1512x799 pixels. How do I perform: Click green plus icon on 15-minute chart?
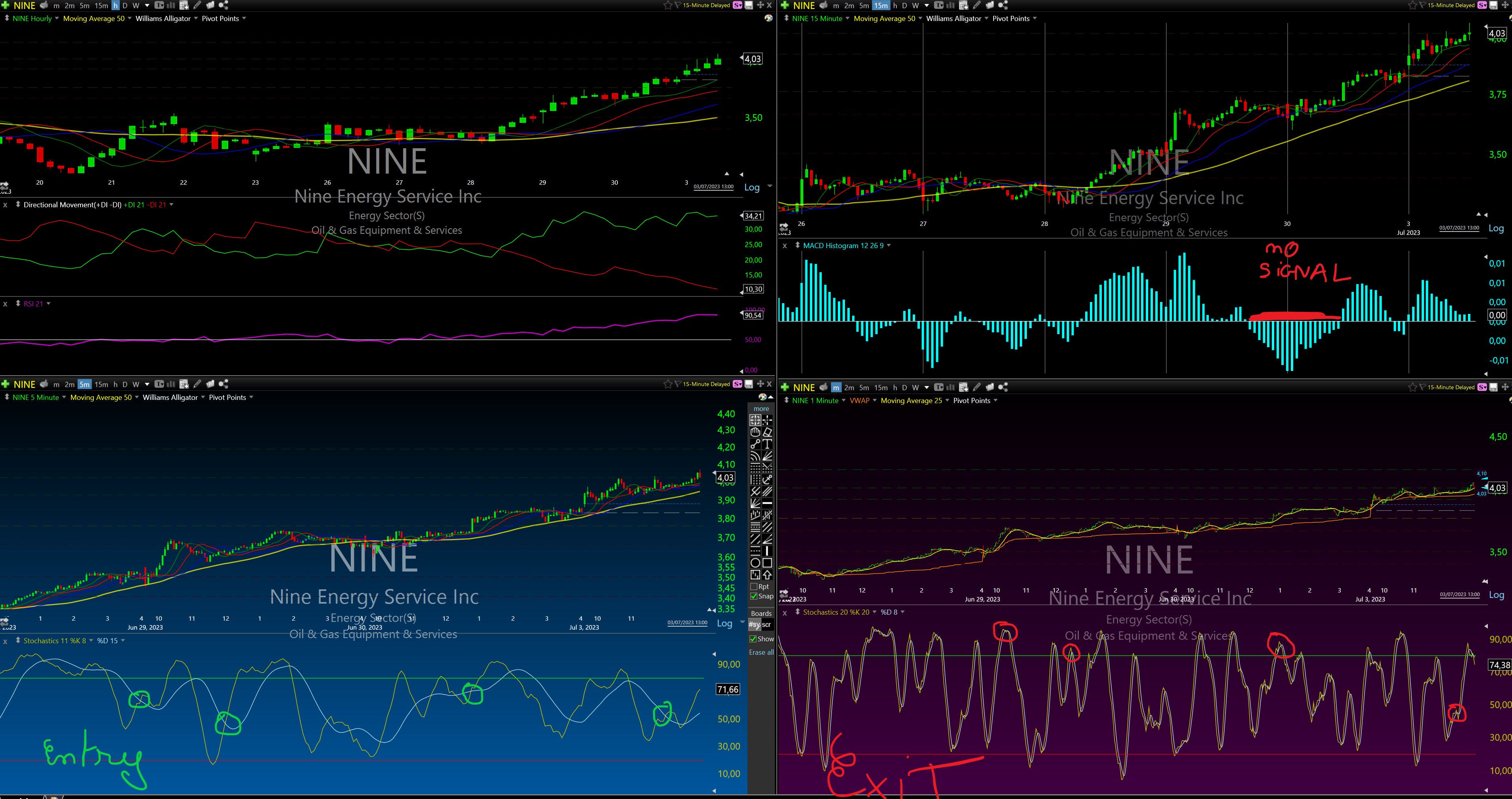coord(785,5)
